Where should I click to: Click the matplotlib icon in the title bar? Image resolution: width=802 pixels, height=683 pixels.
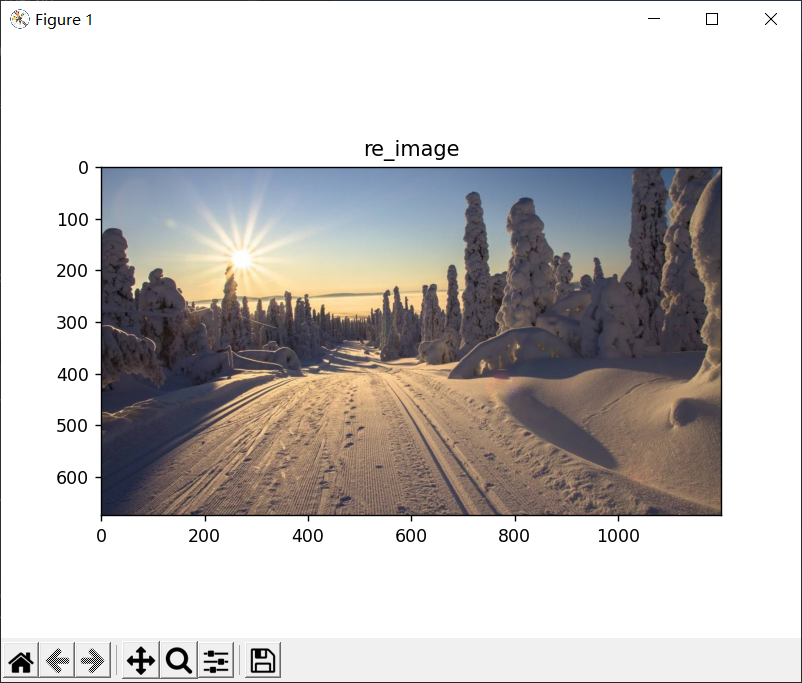pos(19,19)
